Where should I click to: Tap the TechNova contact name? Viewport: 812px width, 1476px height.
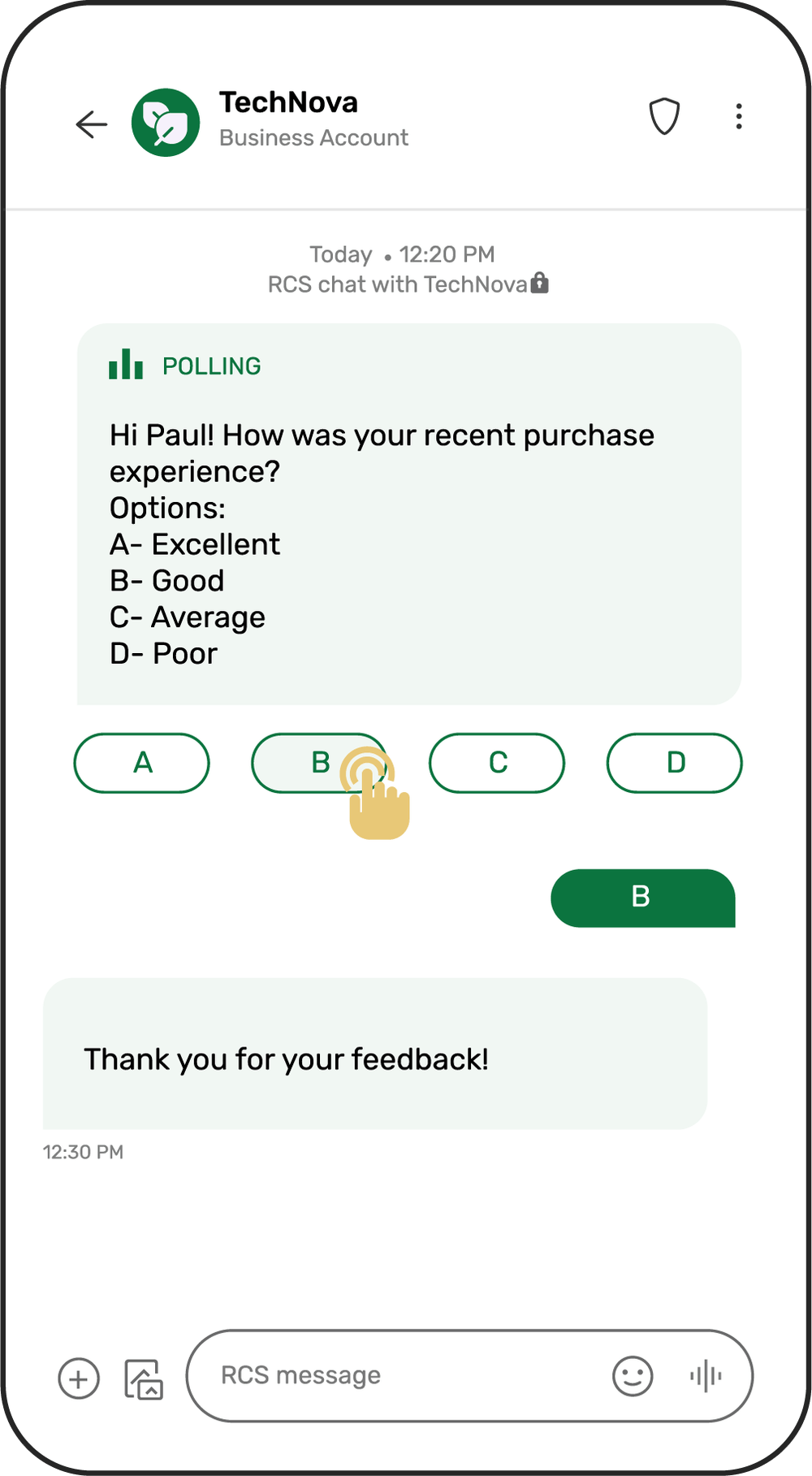coord(288,102)
